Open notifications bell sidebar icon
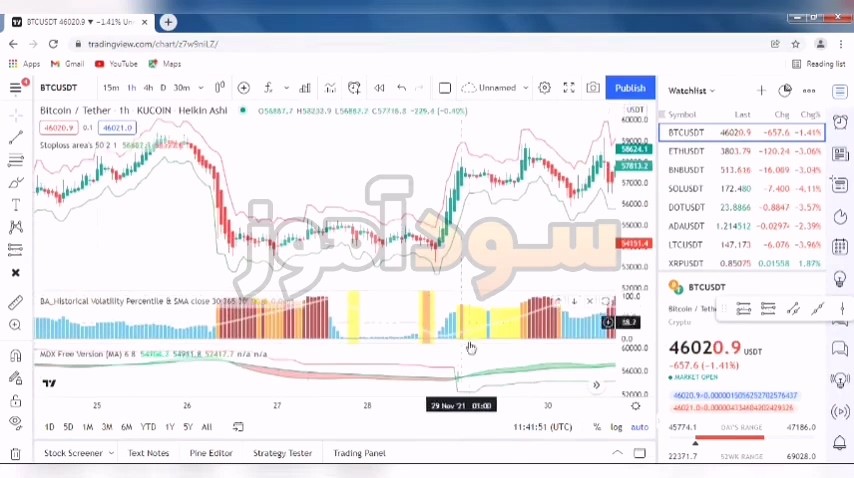Screen dimensions: 854x478 (840, 442)
